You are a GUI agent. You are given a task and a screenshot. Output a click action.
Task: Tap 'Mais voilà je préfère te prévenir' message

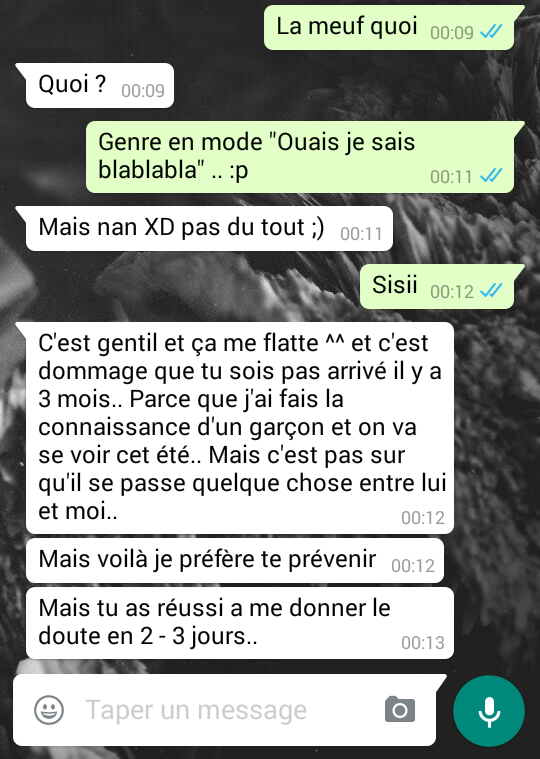coord(235,560)
